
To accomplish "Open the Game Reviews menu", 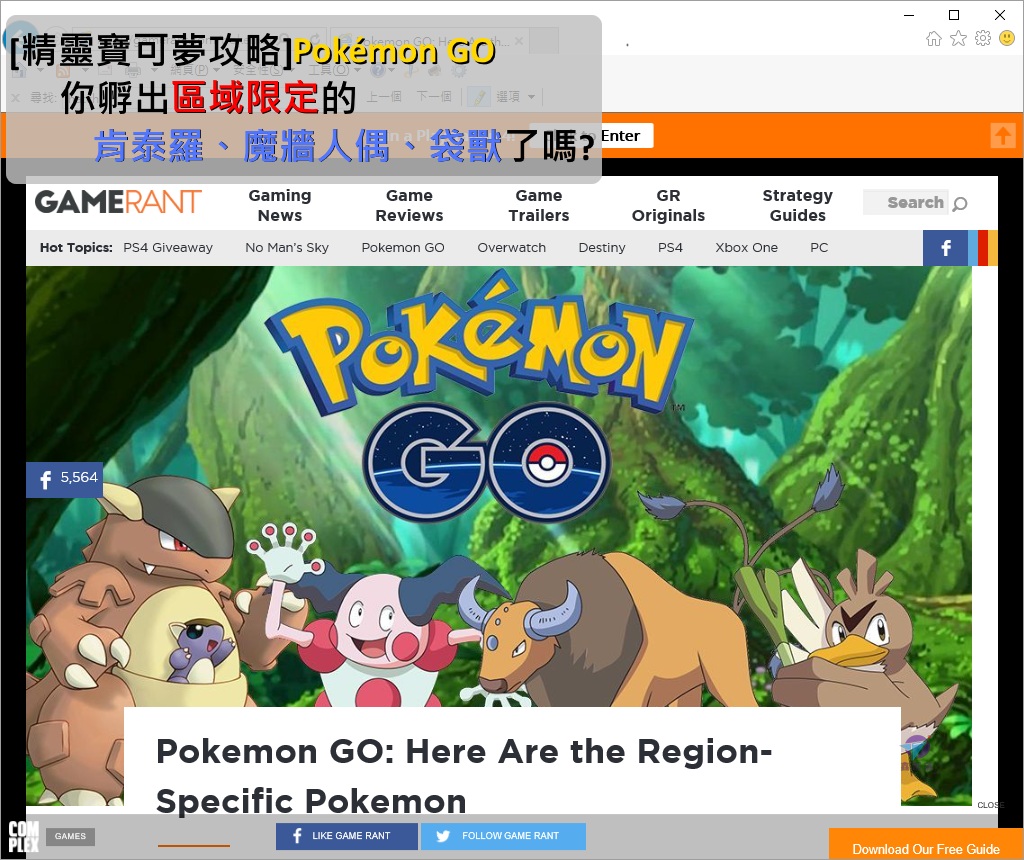I will click(x=409, y=206).
